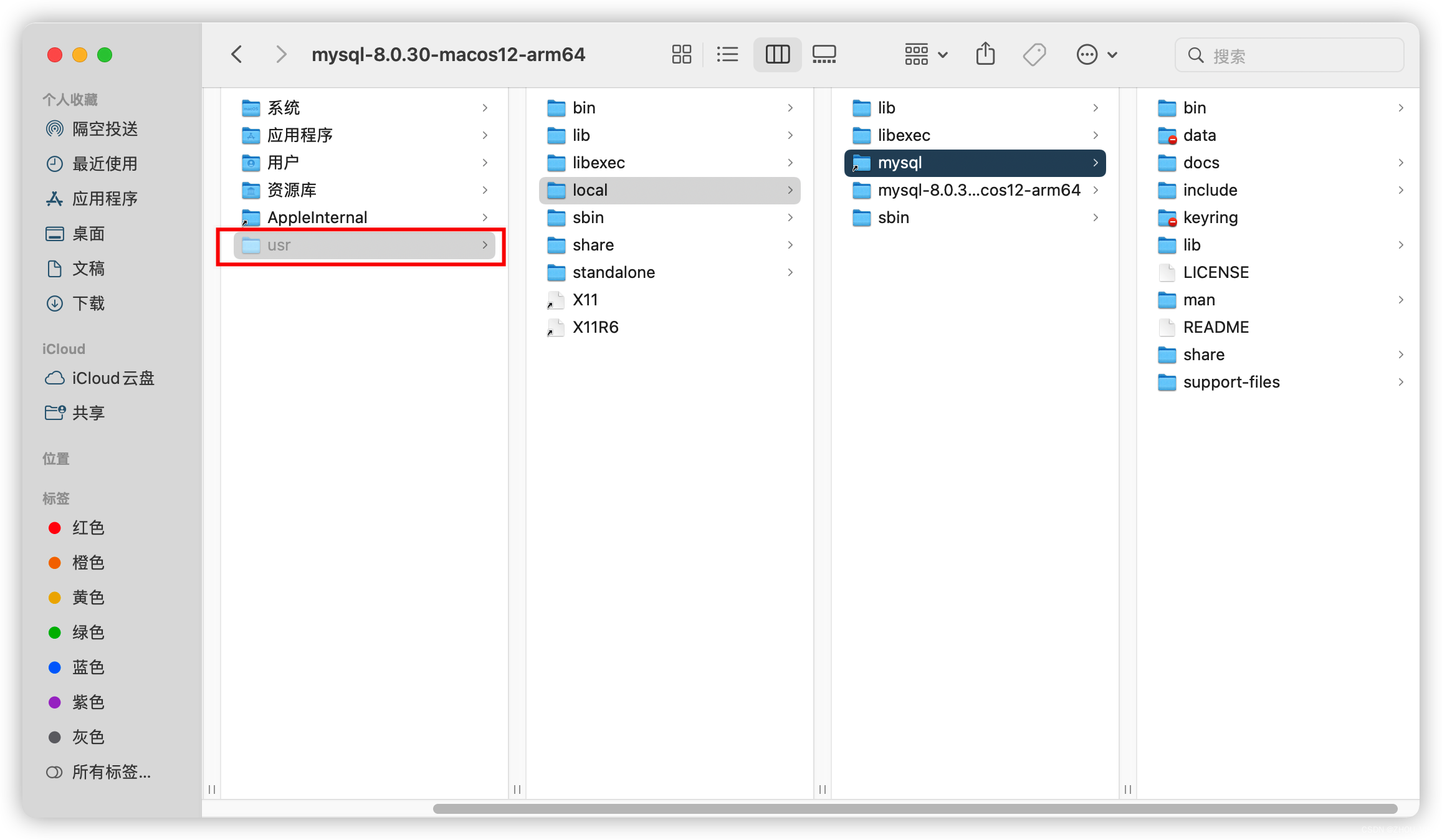Go forward with the right arrow
The height and width of the screenshot is (840, 1442).
[x=281, y=55]
